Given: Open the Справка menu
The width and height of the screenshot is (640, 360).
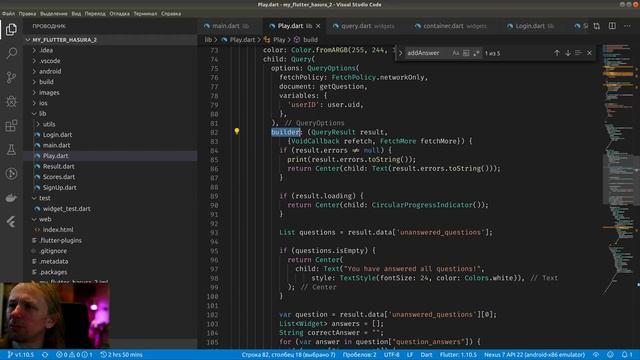Looking at the screenshot, I should click(171, 13).
